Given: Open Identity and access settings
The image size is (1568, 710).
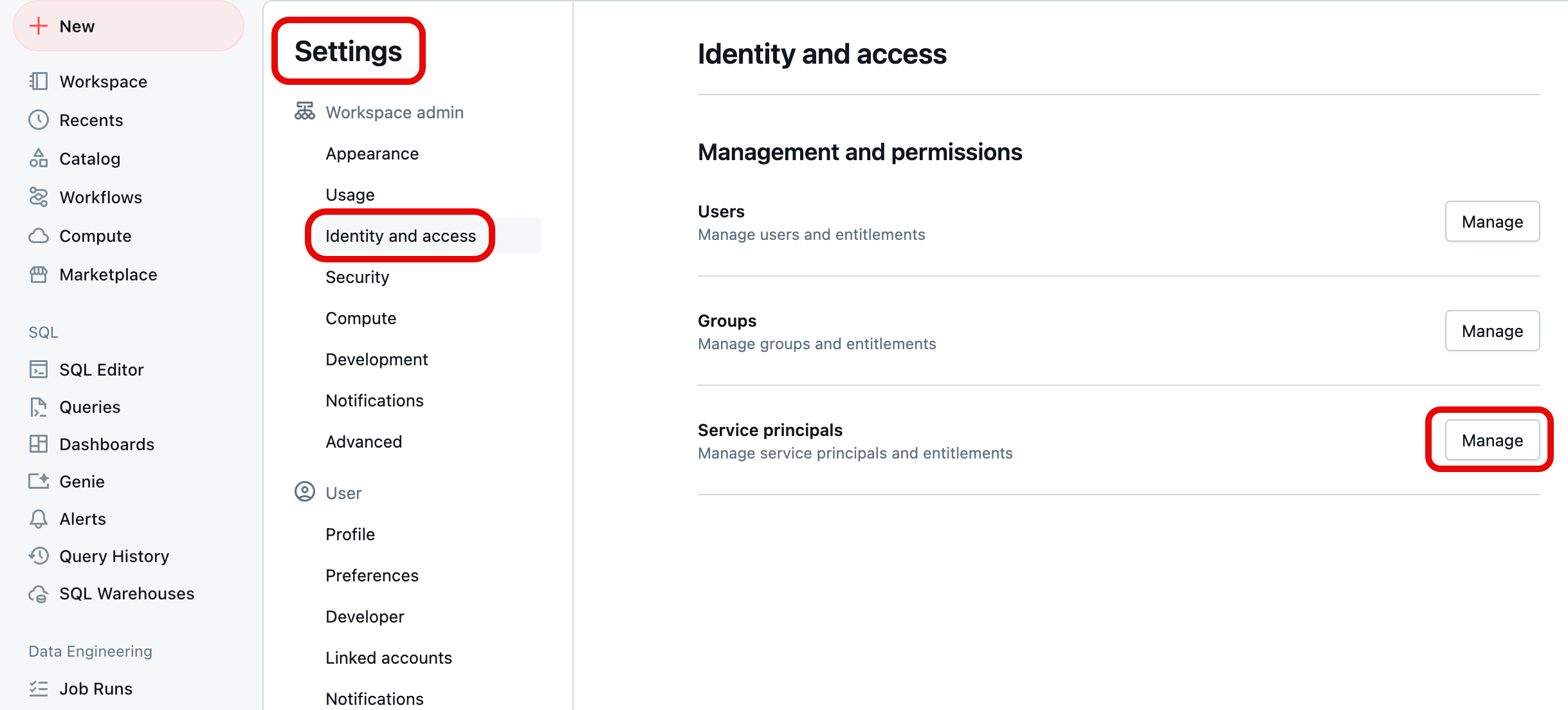Looking at the screenshot, I should (400, 235).
